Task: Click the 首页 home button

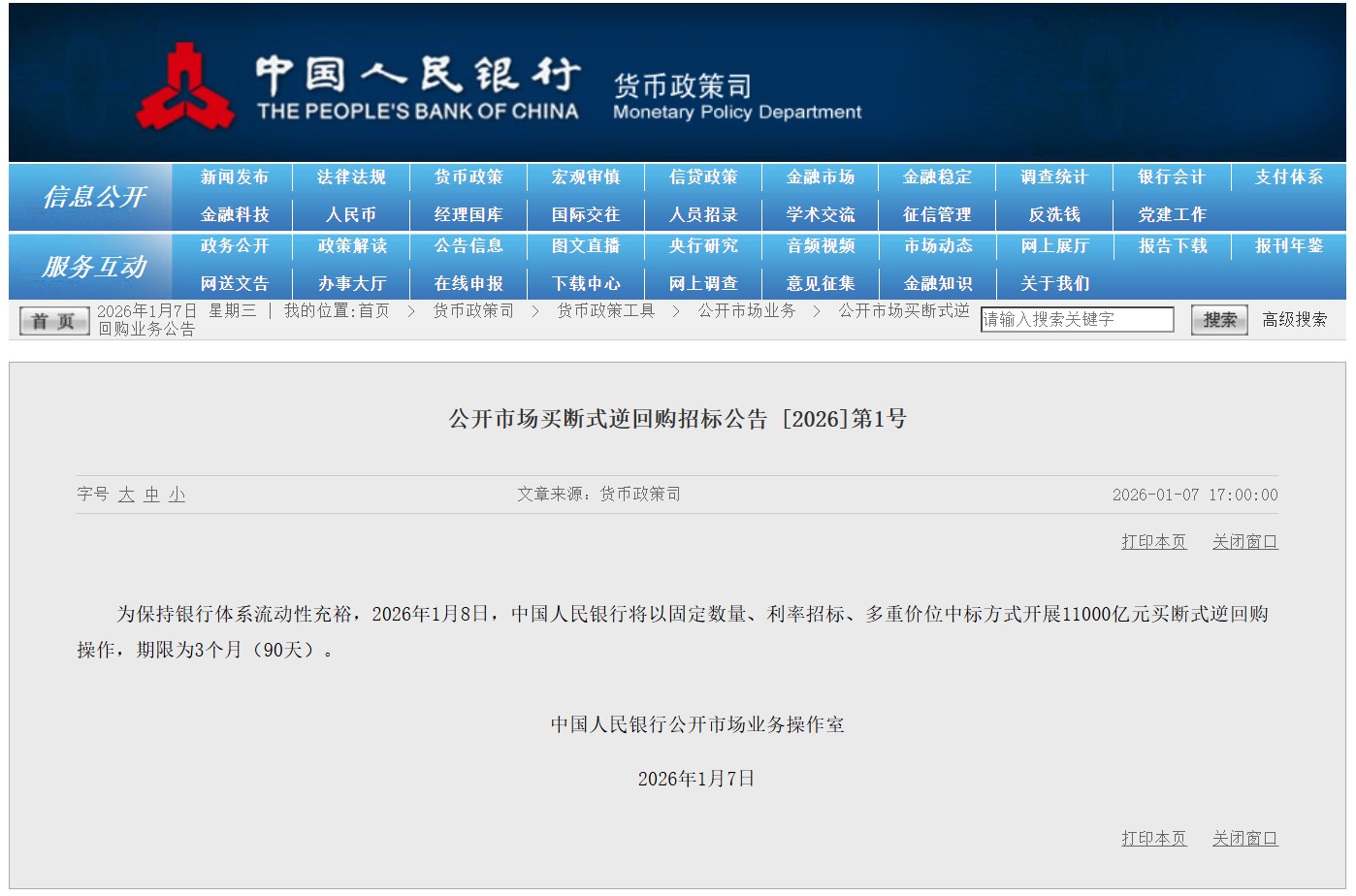Action: click(54, 321)
